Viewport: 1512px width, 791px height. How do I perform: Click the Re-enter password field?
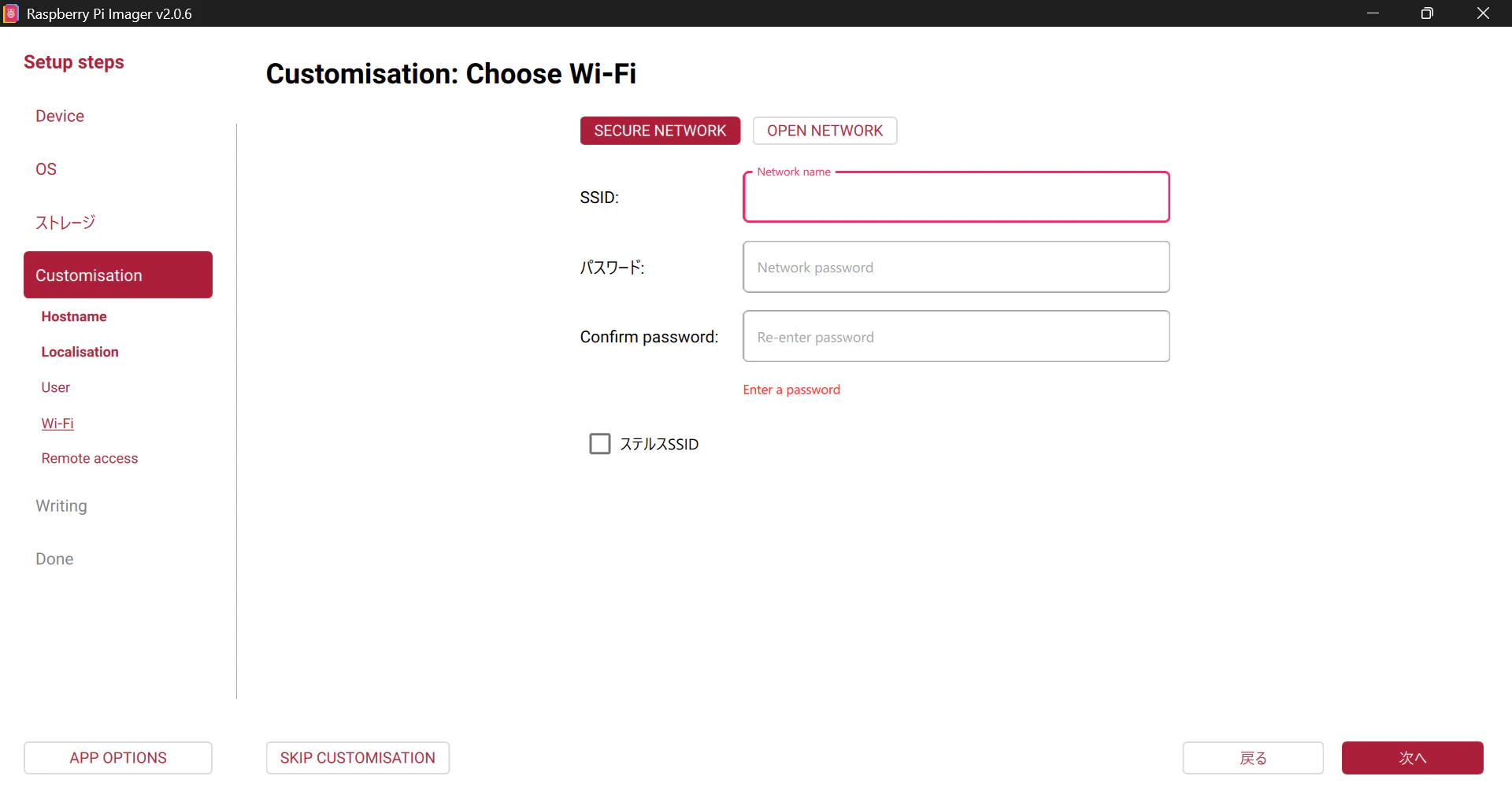[x=956, y=337]
